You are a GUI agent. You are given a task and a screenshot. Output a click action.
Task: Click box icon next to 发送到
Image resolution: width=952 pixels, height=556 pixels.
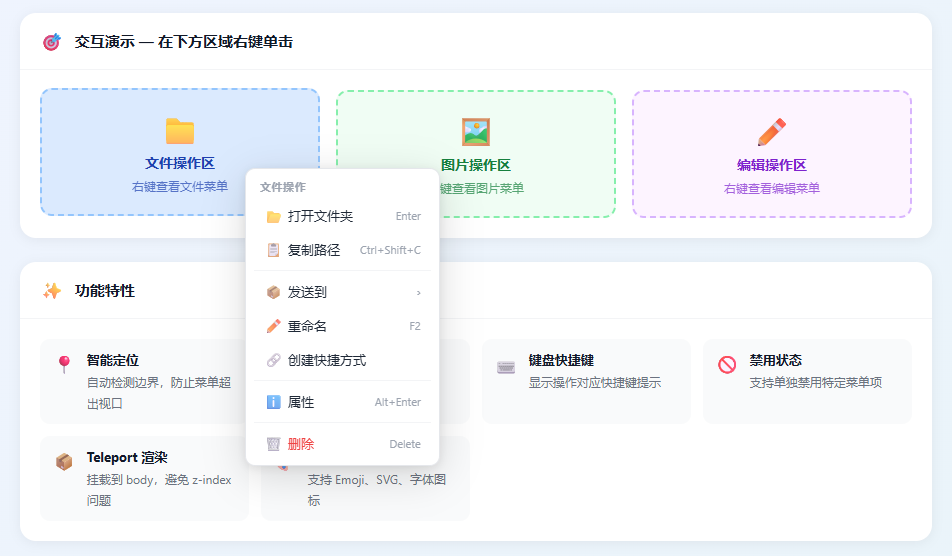274,293
